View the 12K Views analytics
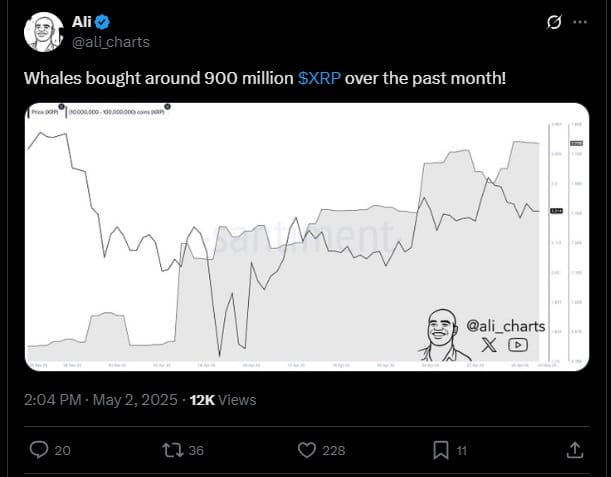This screenshot has width=611, height=477. pos(223,399)
